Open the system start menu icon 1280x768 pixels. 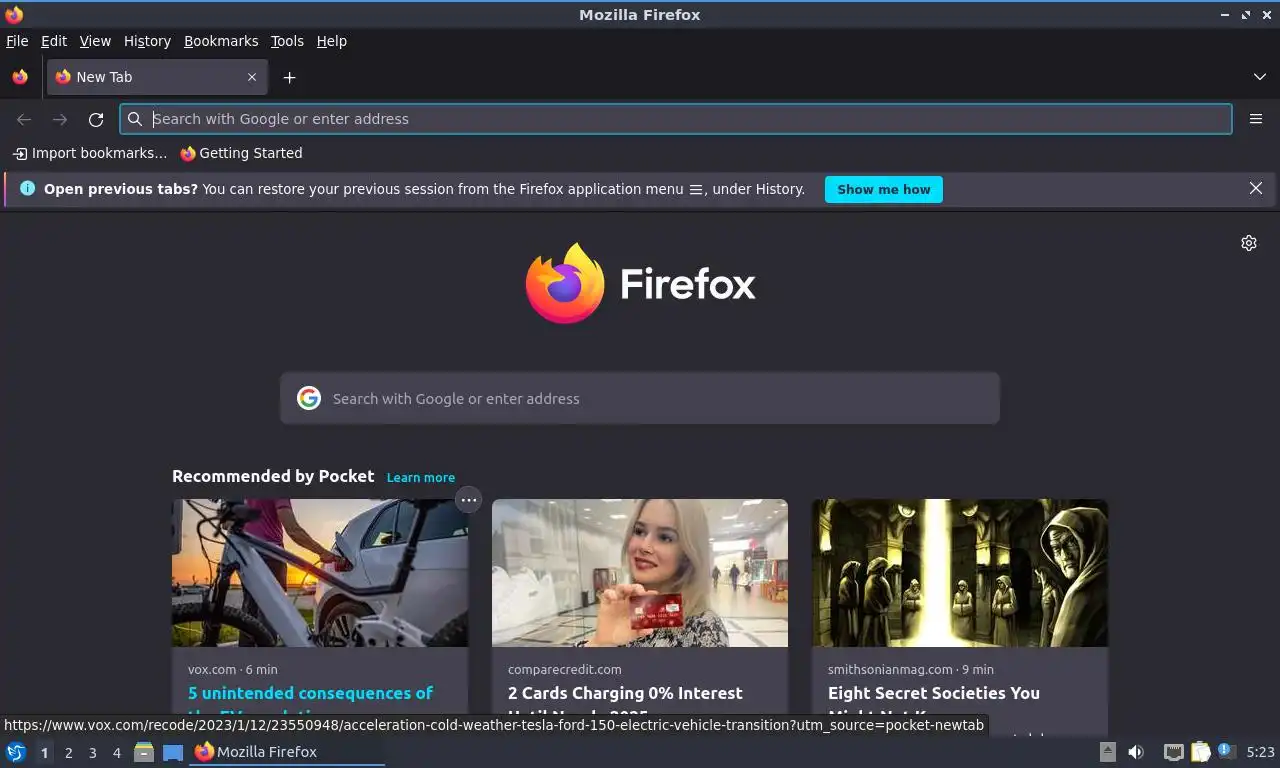coord(16,752)
